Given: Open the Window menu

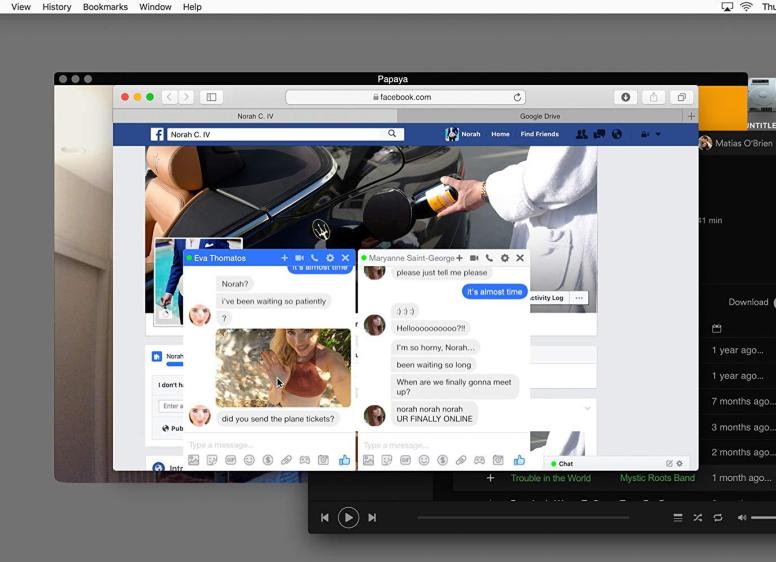Looking at the screenshot, I should [155, 7].
